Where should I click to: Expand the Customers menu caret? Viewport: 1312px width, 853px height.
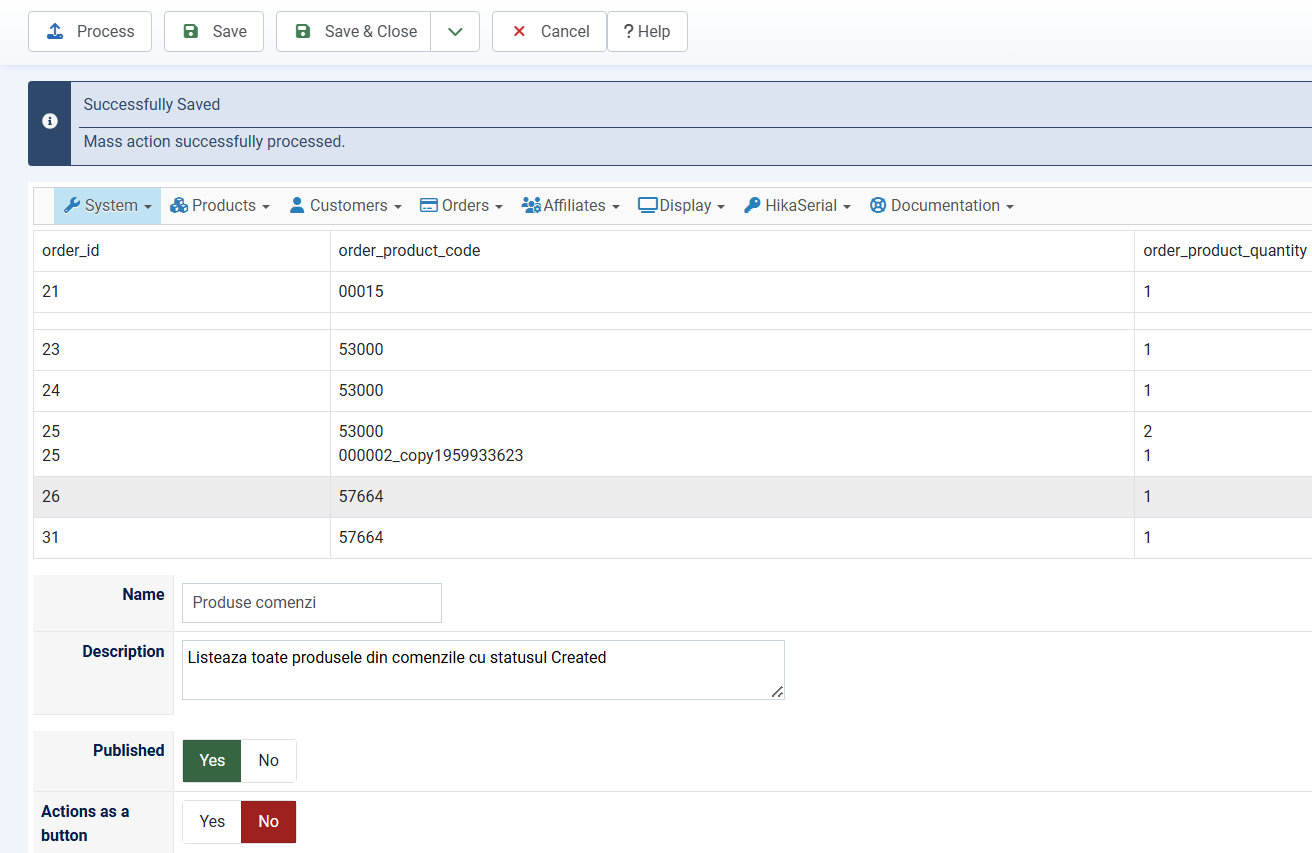[398, 207]
